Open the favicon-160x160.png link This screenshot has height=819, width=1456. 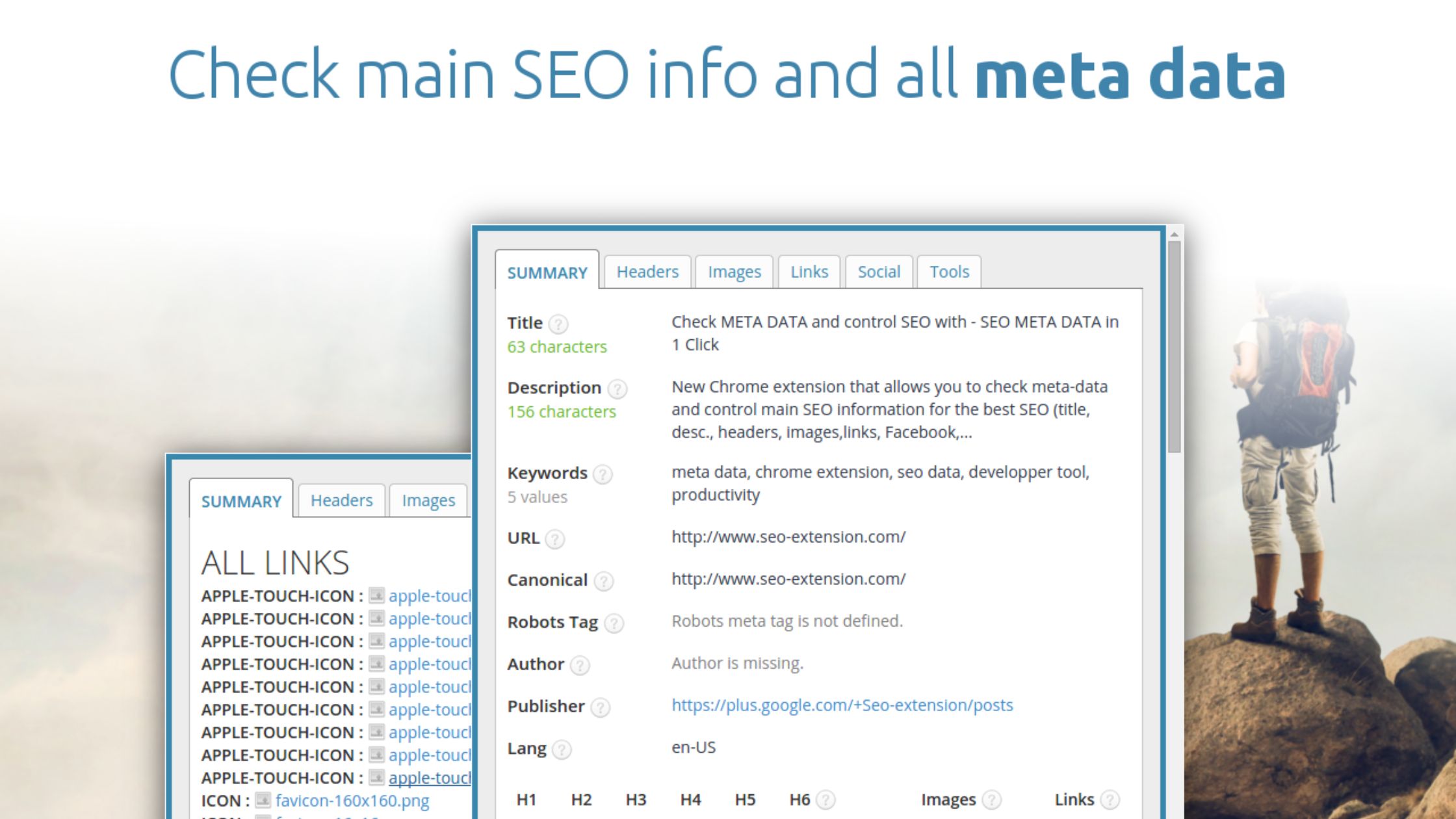pos(352,801)
